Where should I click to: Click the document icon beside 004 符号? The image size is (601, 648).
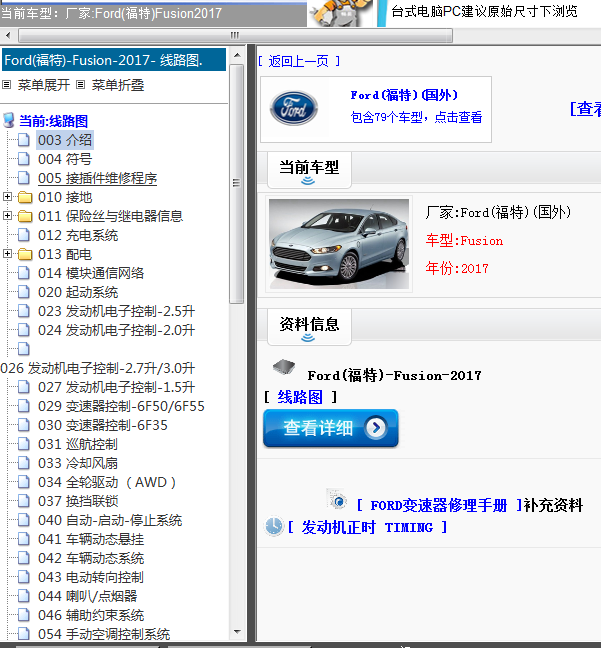tap(24, 159)
